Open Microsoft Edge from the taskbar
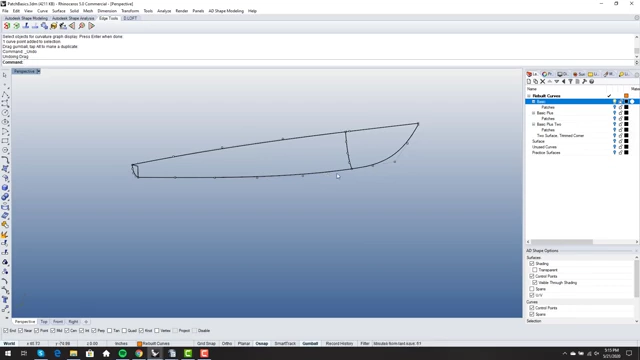The height and width of the screenshot is (360, 640). (x=57, y=353)
